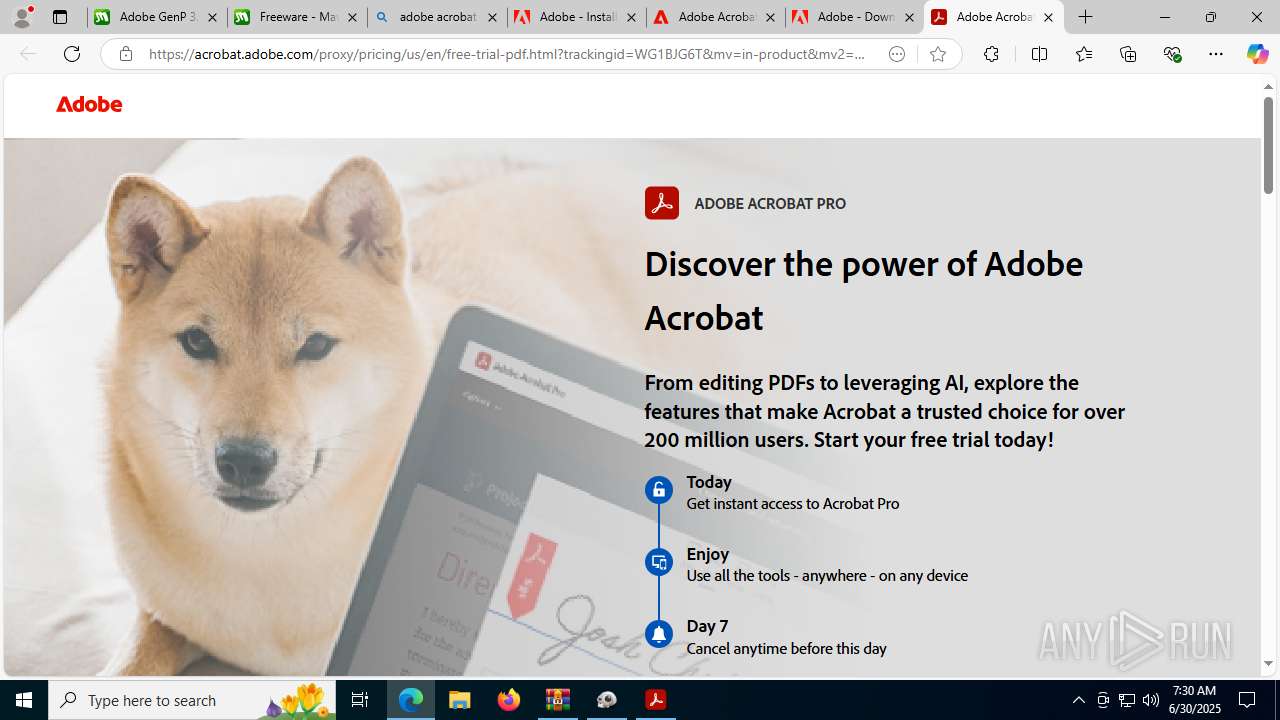Open Edge Settings and more menu

[1216, 54]
